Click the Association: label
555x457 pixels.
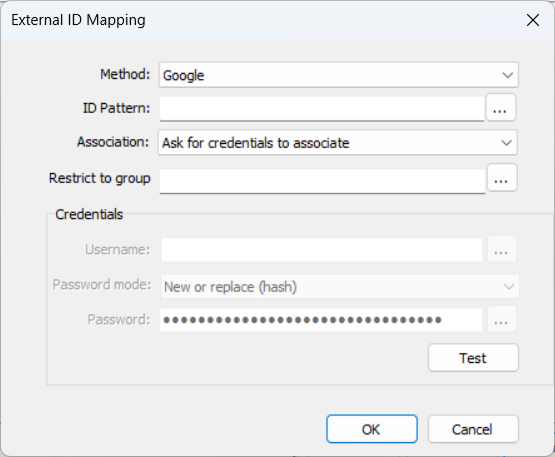pos(113,142)
